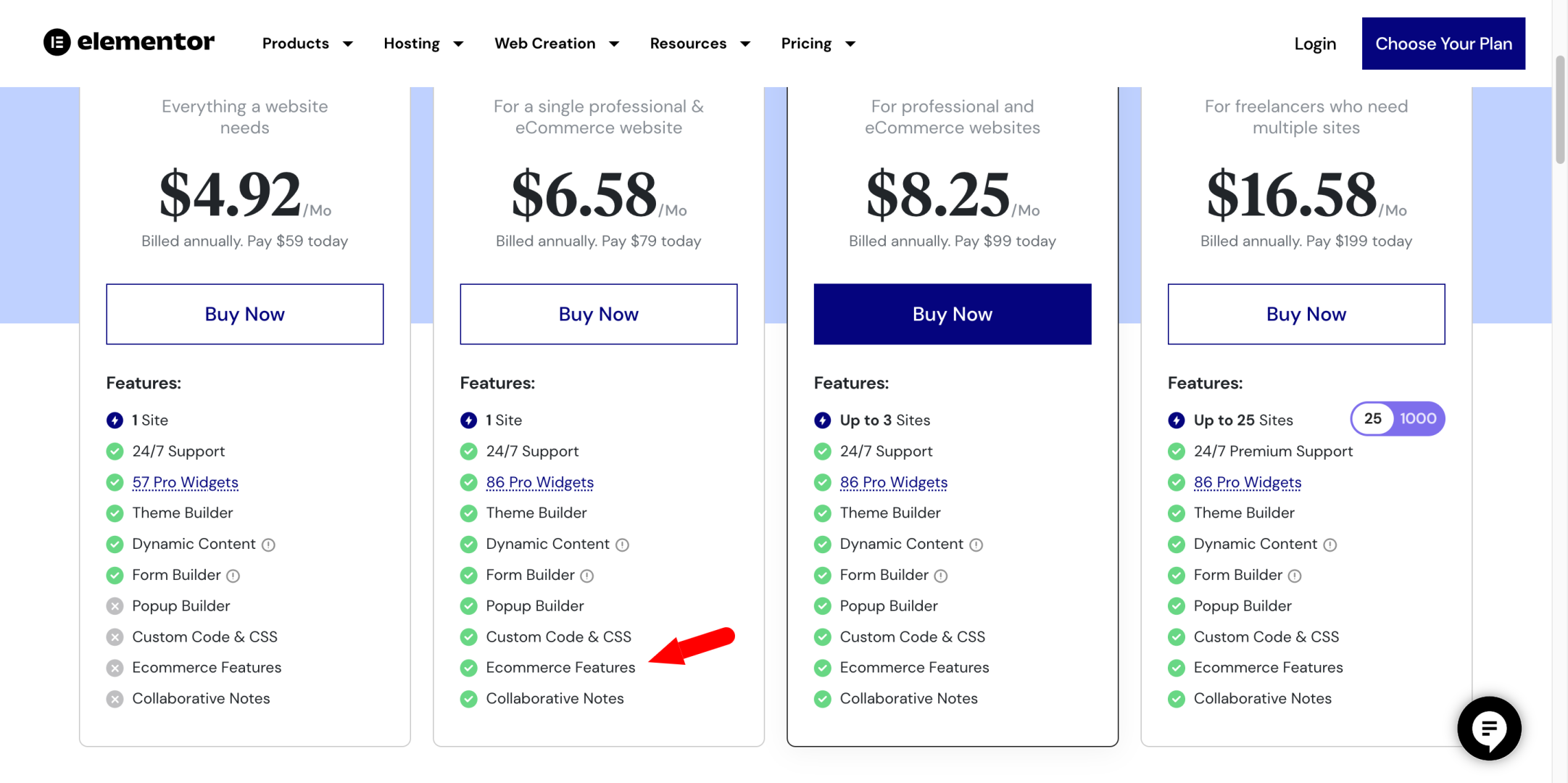
Task: Open the Products menu
Action: [x=295, y=43]
